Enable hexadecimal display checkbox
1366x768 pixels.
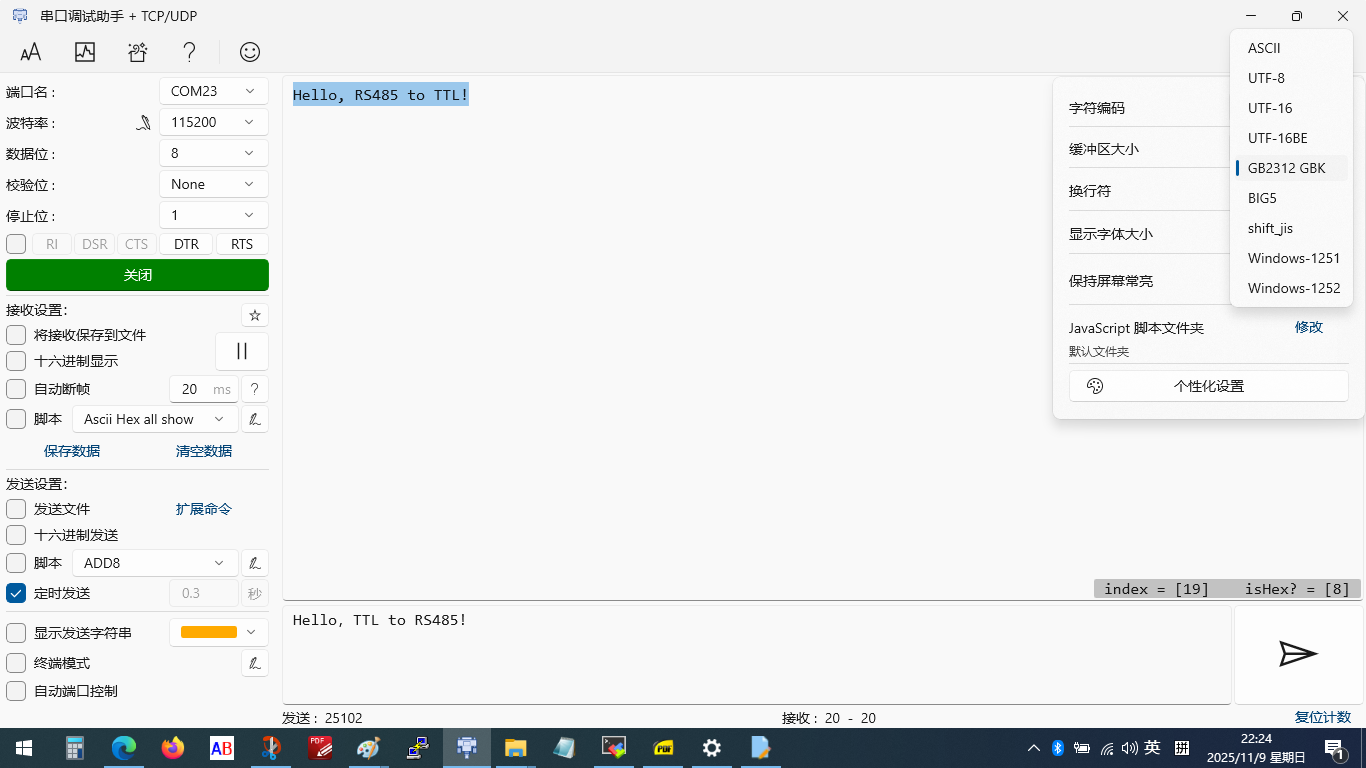(x=16, y=361)
